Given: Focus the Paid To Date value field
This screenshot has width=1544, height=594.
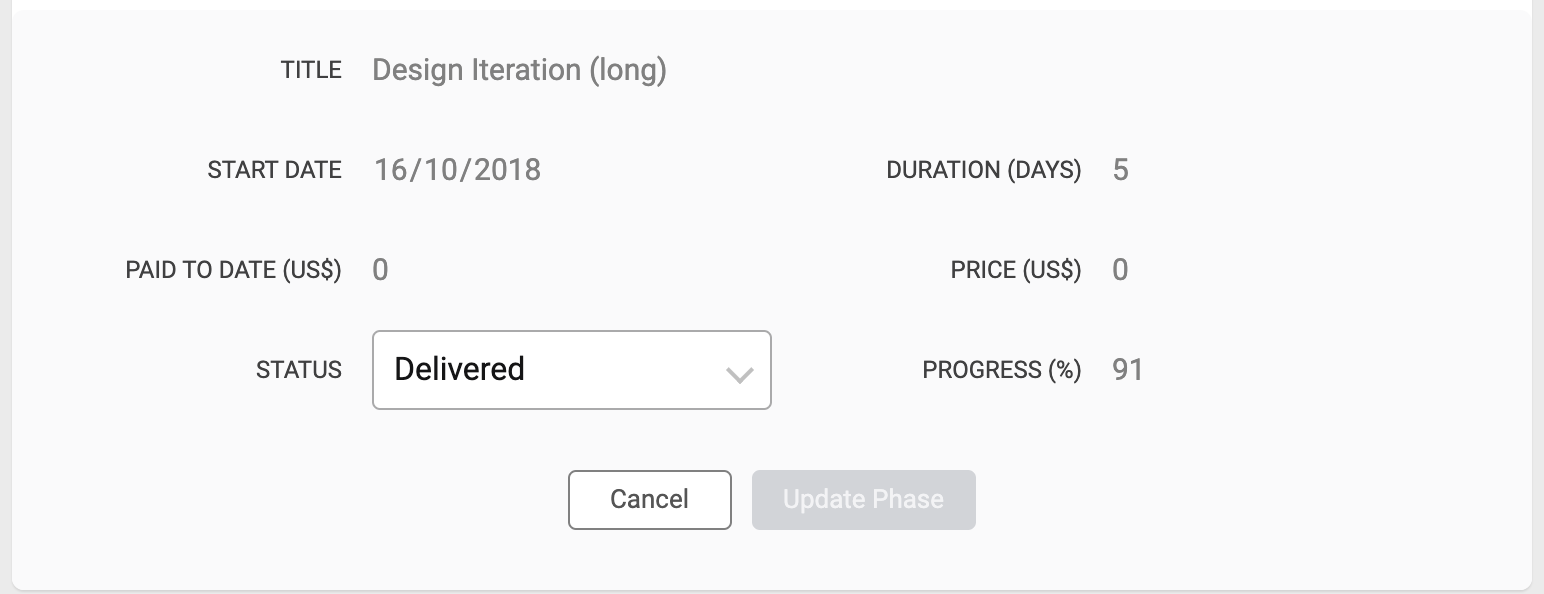Looking at the screenshot, I should click(x=380, y=270).
